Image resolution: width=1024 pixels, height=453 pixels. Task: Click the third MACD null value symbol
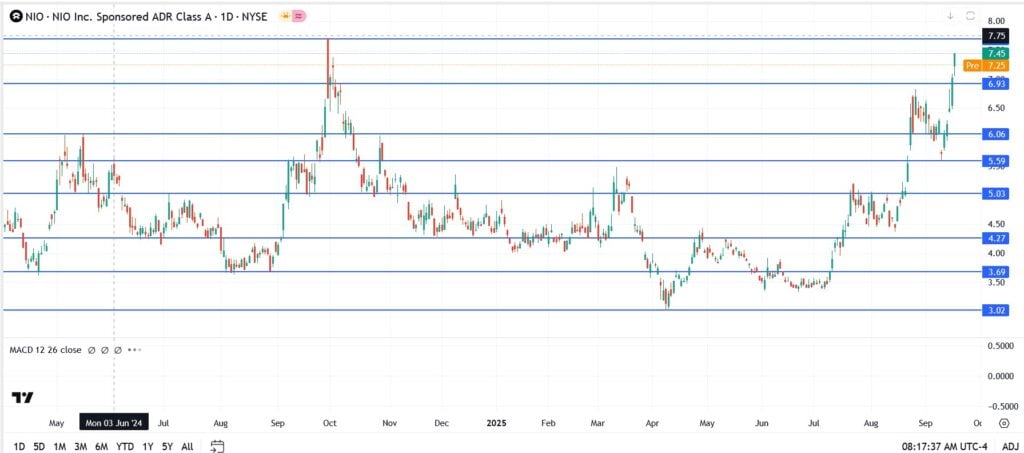118,350
